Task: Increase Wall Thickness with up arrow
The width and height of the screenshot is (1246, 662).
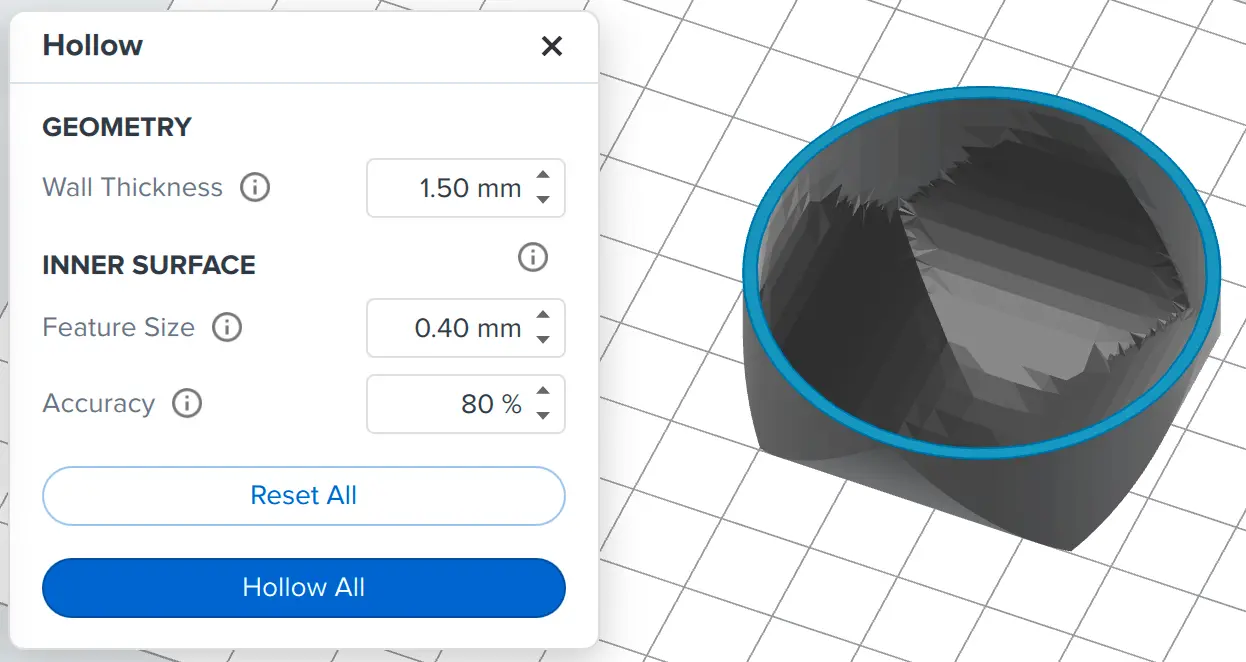Action: [543, 176]
